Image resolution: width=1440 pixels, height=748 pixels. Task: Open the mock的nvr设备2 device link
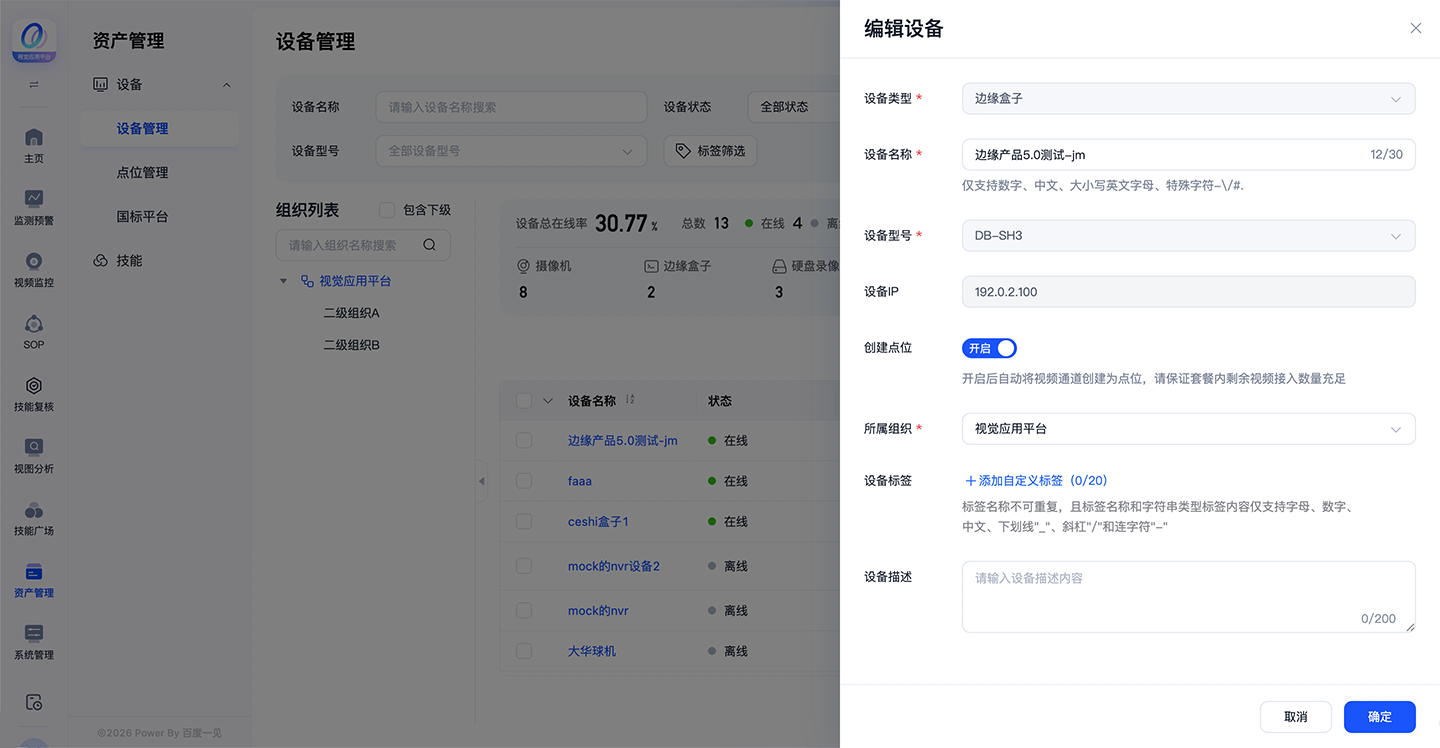coord(614,566)
